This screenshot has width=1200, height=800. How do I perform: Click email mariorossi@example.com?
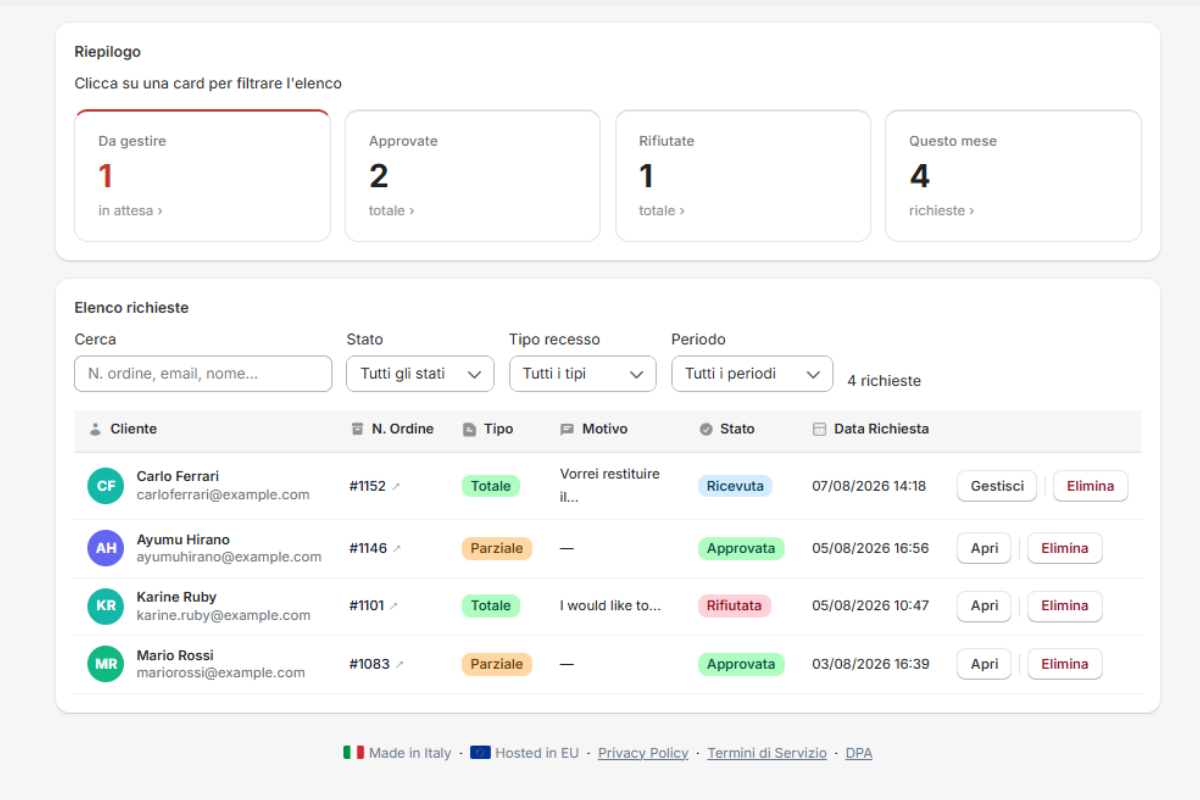pyautogui.click(x=221, y=673)
